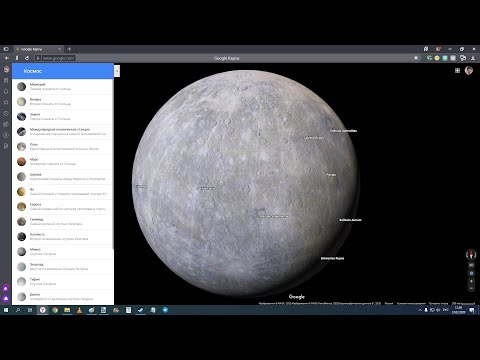This screenshot has height=360, width=480.
Task: Select Enceladus (Энцелад) in the list
Action: 63,267
